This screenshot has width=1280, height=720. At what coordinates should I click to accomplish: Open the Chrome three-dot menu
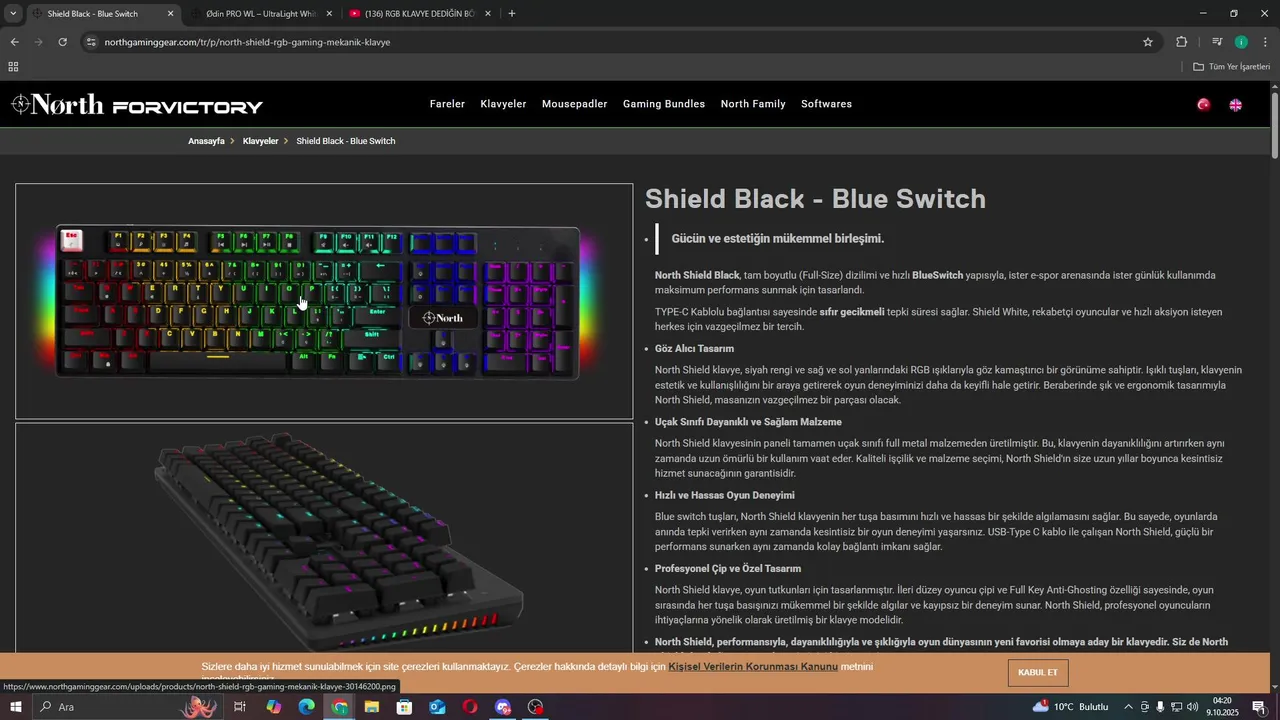click(1265, 42)
